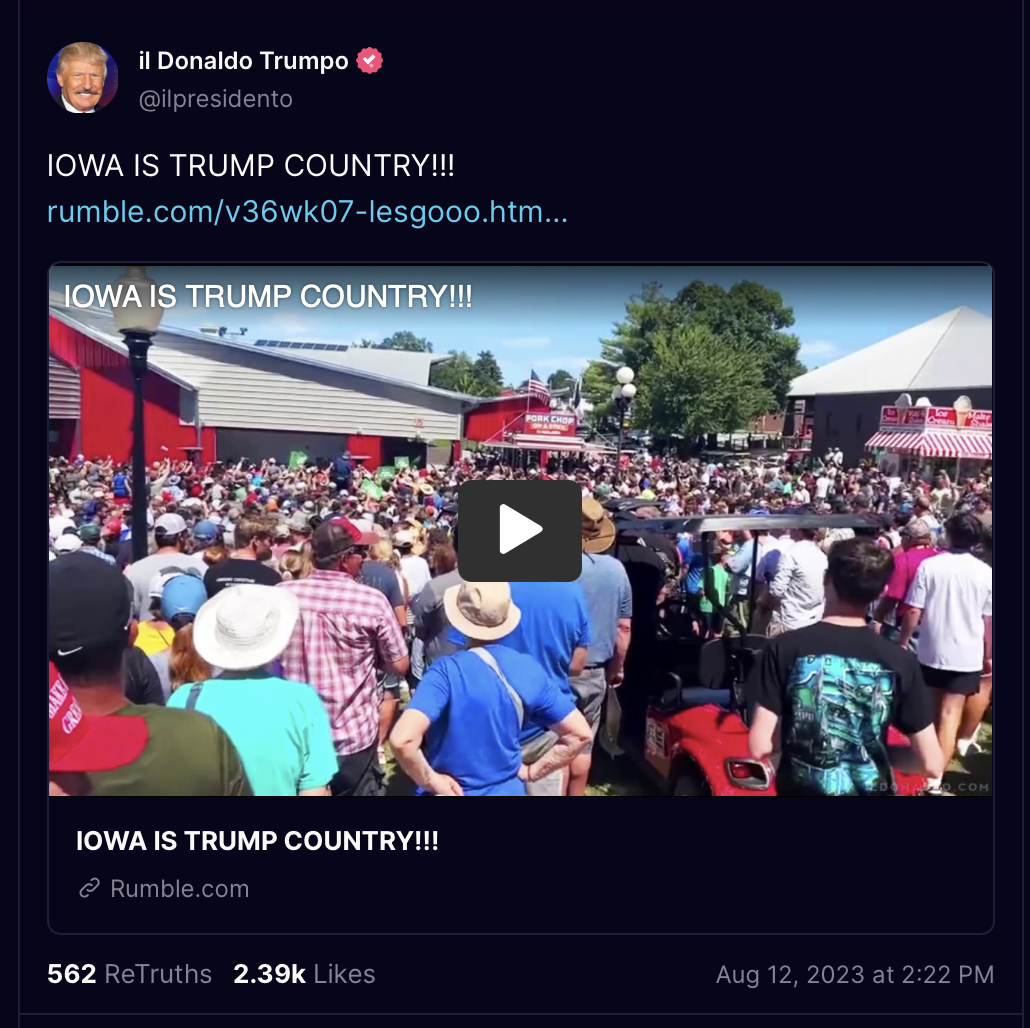Click the Pork Chop sign in the video
The width and height of the screenshot is (1030, 1028).
[550, 422]
